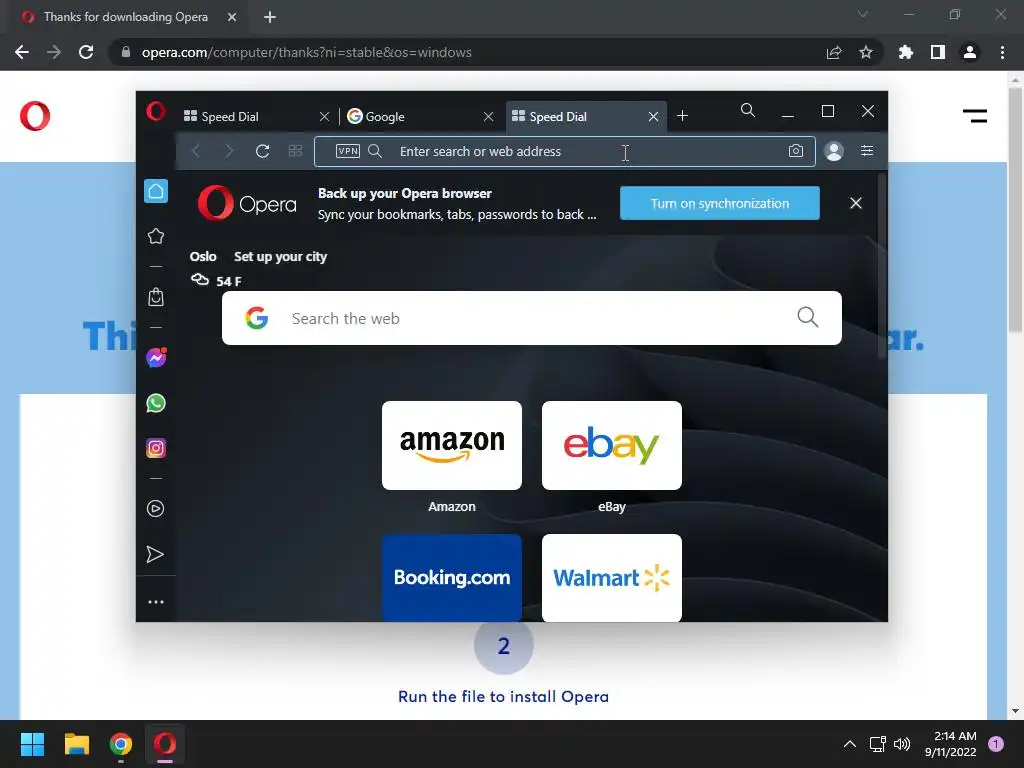Close the active Speed Dial tab
Screen dimensions: 1024x768
653,116
